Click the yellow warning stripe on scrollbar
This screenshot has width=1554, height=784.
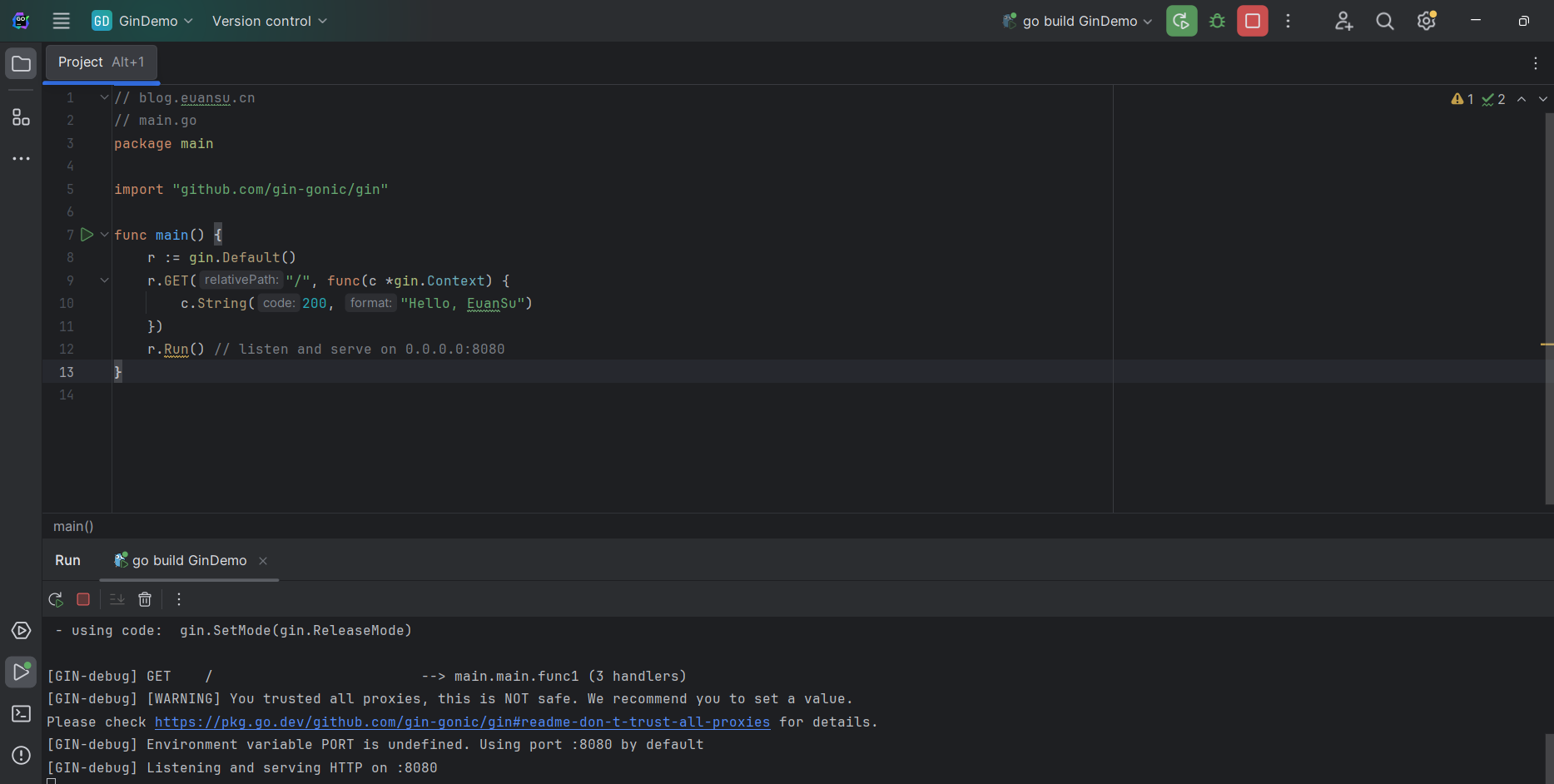tap(1547, 344)
